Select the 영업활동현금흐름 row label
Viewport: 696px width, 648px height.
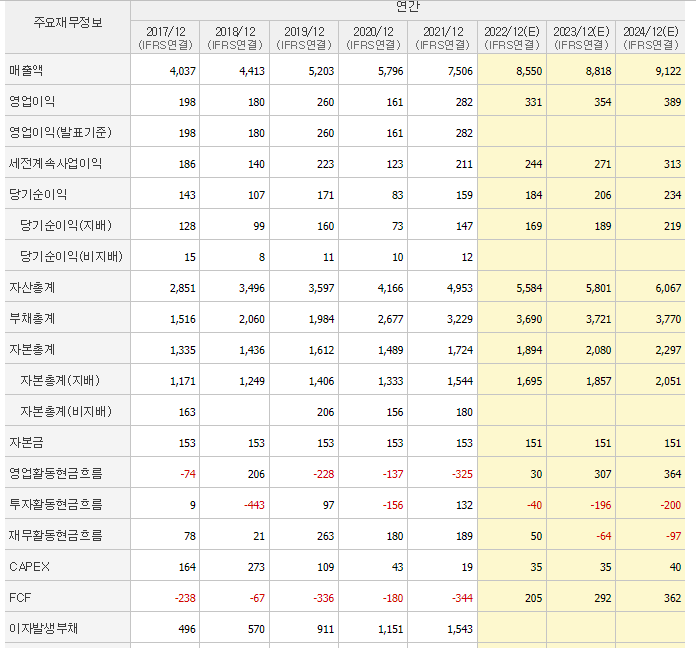[55, 474]
